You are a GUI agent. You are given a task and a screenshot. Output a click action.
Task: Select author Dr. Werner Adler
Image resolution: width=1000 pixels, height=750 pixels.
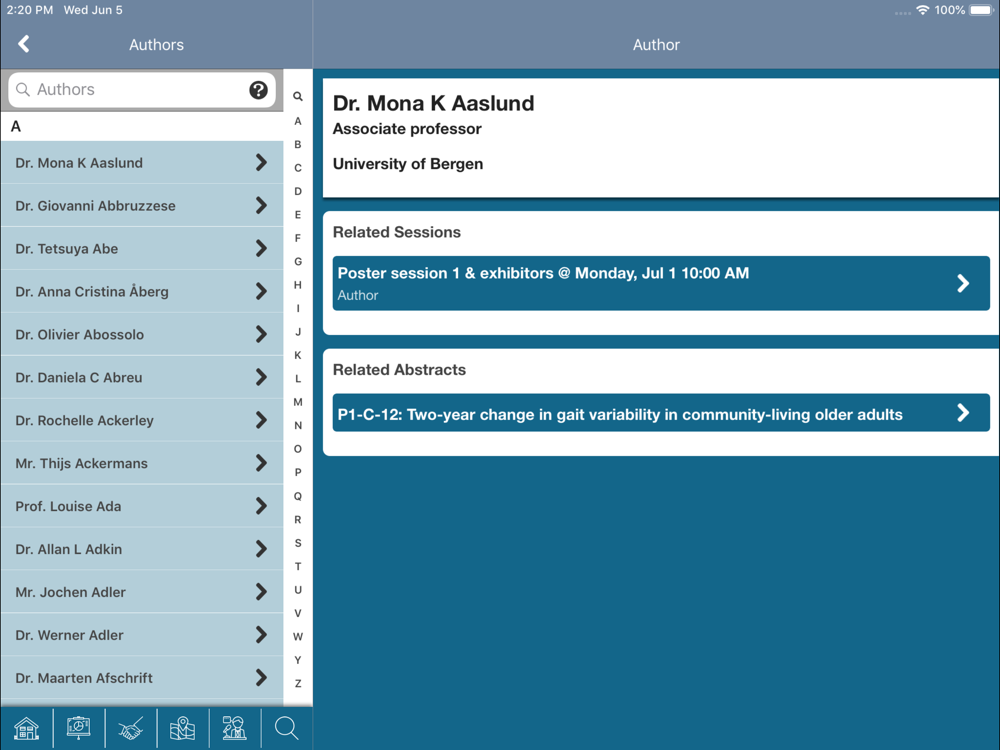point(142,635)
